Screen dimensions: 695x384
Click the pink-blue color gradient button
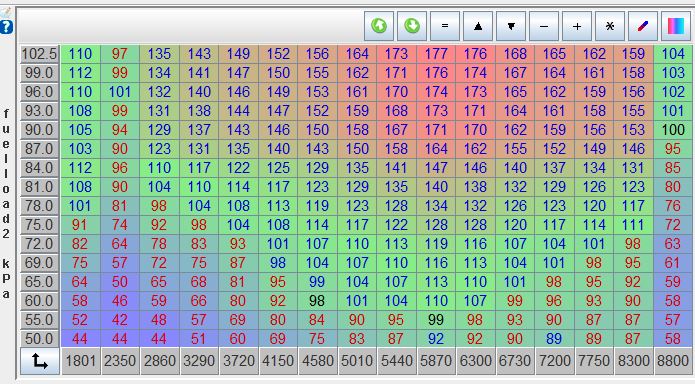(676, 26)
